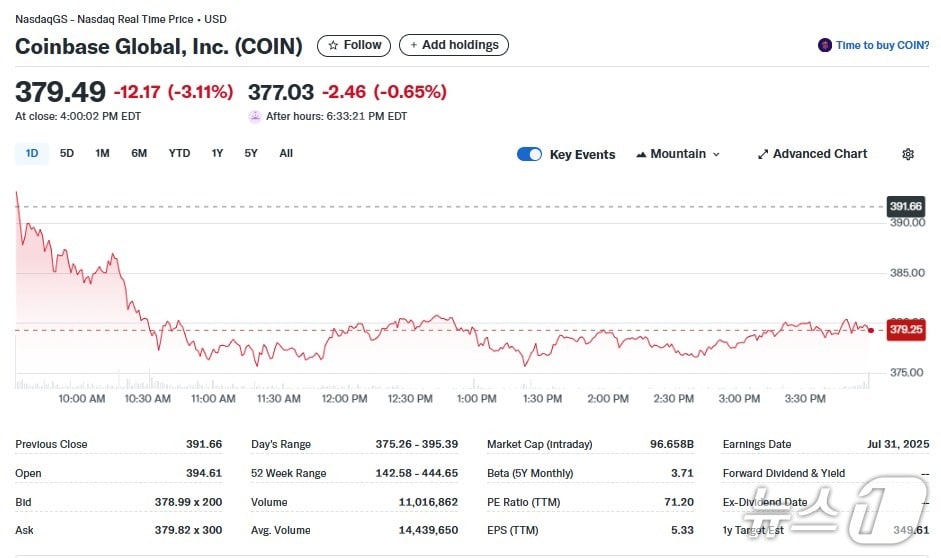Click the star icon in Follow button
This screenshot has height=558, width=941.
(333, 45)
